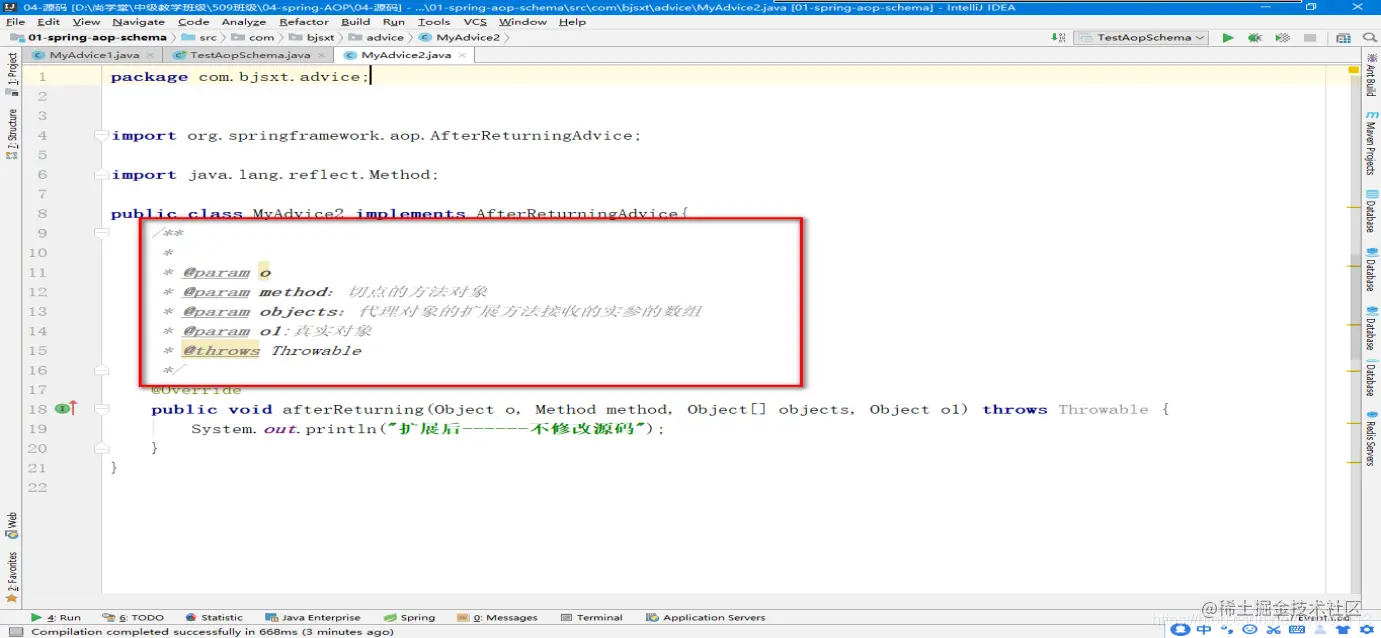
Task: Open the Run menu
Action: click(394, 22)
